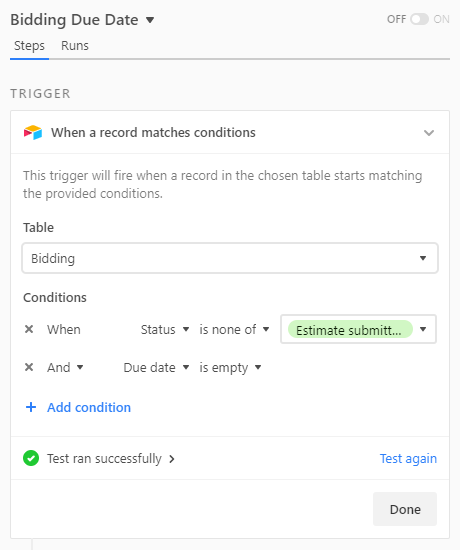
Task: Remove the Due date condition with X icon
Action: coord(29,367)
